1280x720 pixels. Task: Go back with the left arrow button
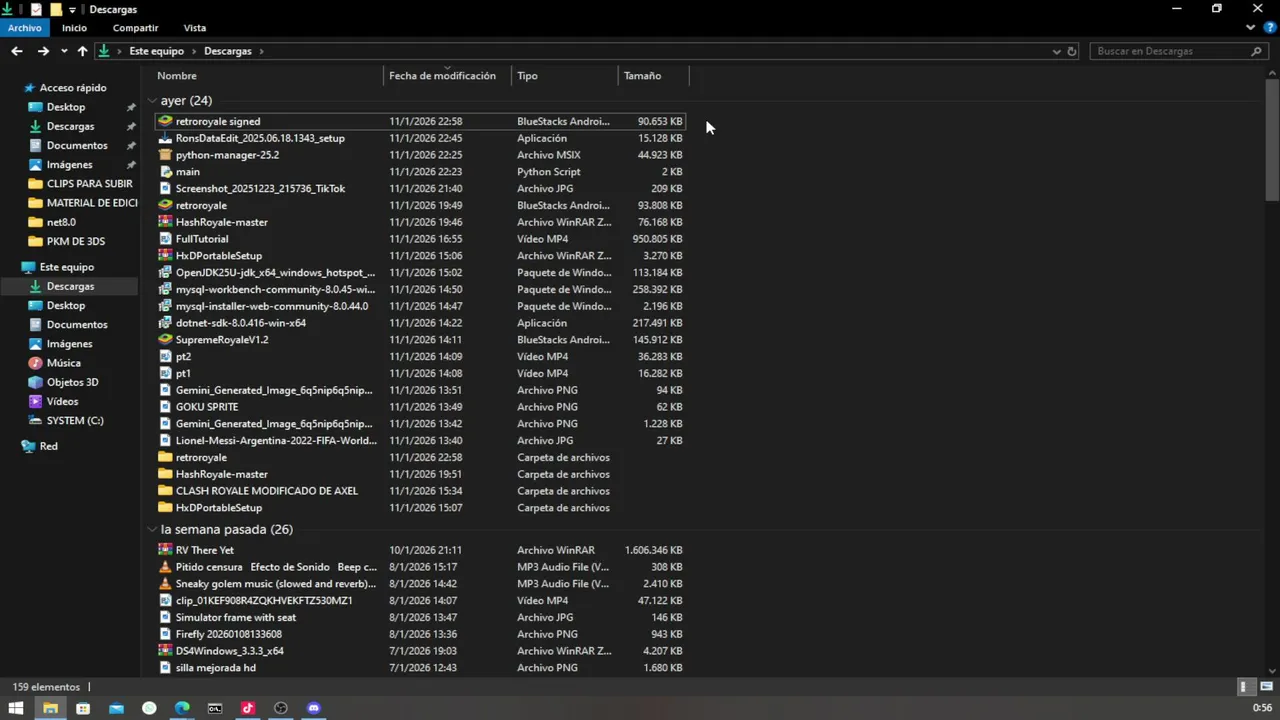tap(17, 51)
